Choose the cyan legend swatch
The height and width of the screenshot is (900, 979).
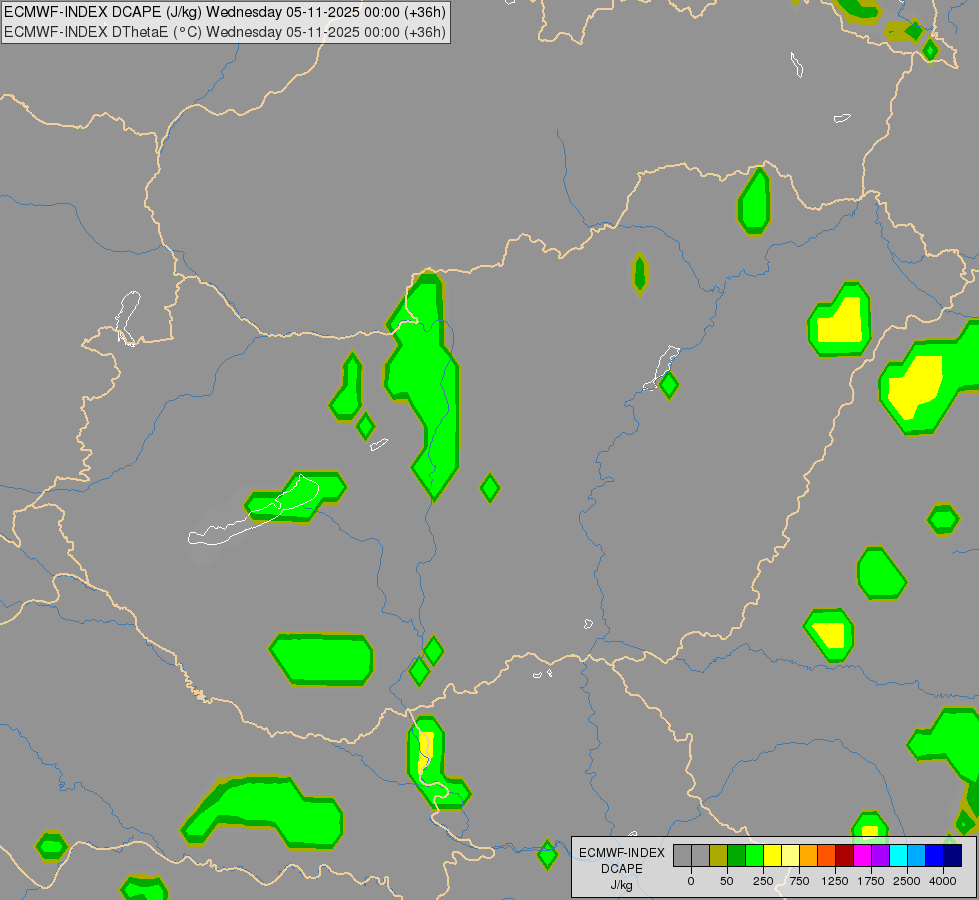point(899,855)
